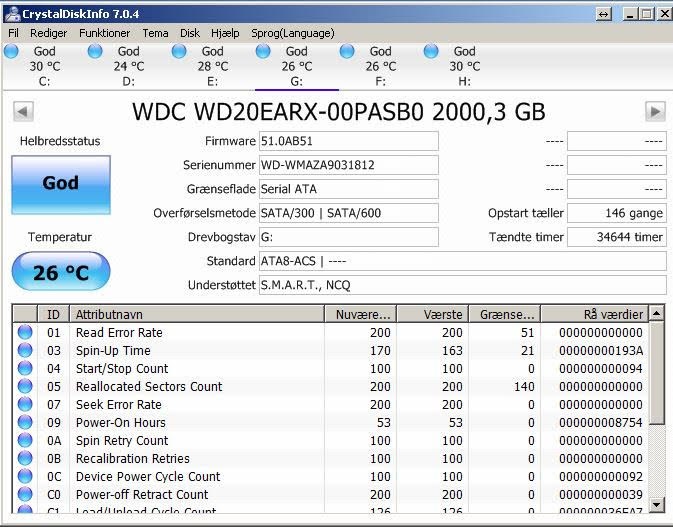Viewport: 673px width, 527px height.
Task: Open the Sprog(Language) menu
Action: click(x=293, y=33)
